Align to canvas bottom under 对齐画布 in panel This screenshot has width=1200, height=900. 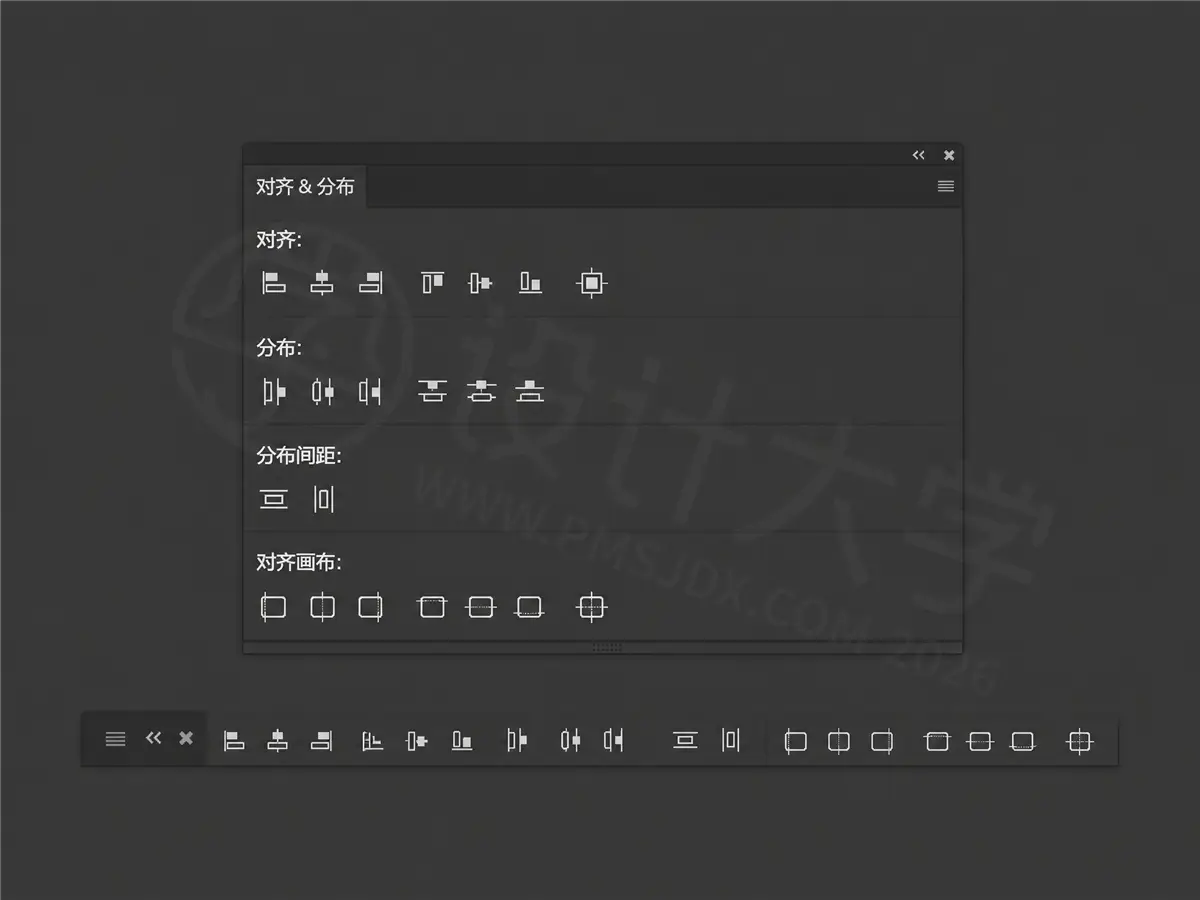pos(530,607)
